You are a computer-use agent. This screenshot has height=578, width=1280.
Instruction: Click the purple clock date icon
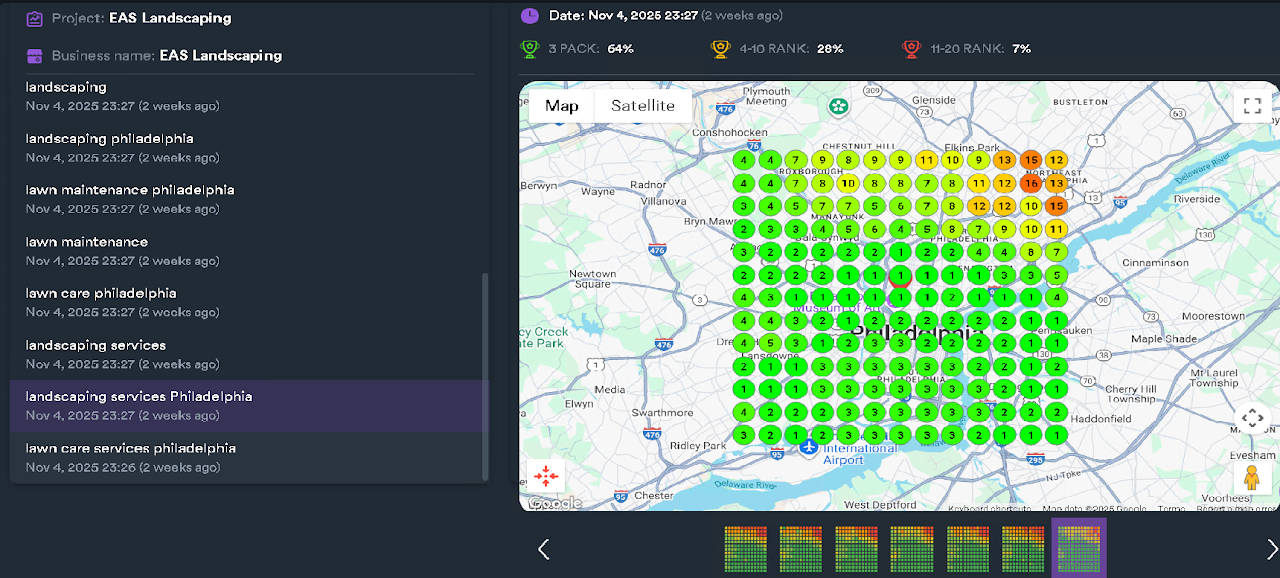click(529, 15)
